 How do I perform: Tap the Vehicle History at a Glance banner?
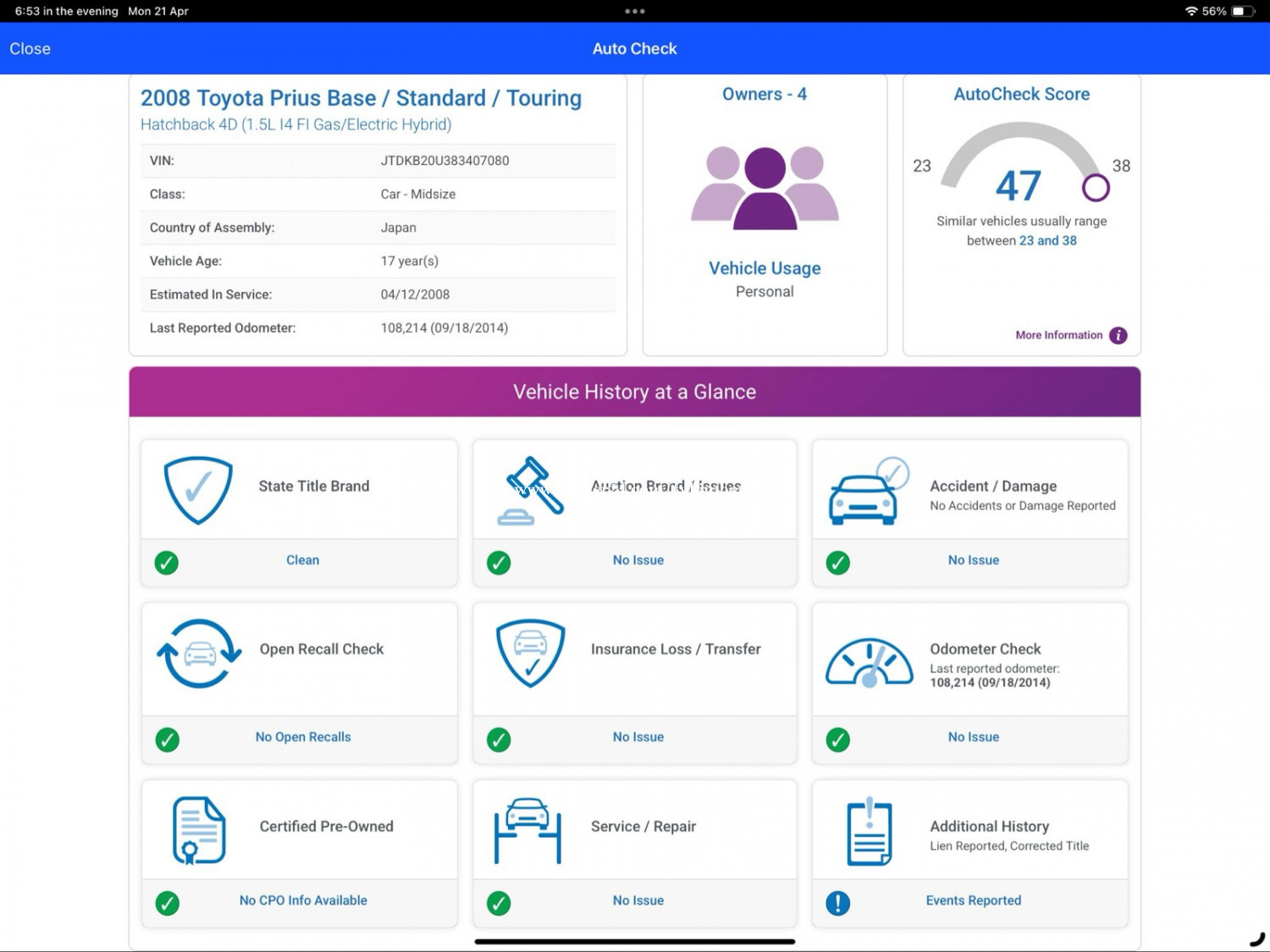[634, 392]
